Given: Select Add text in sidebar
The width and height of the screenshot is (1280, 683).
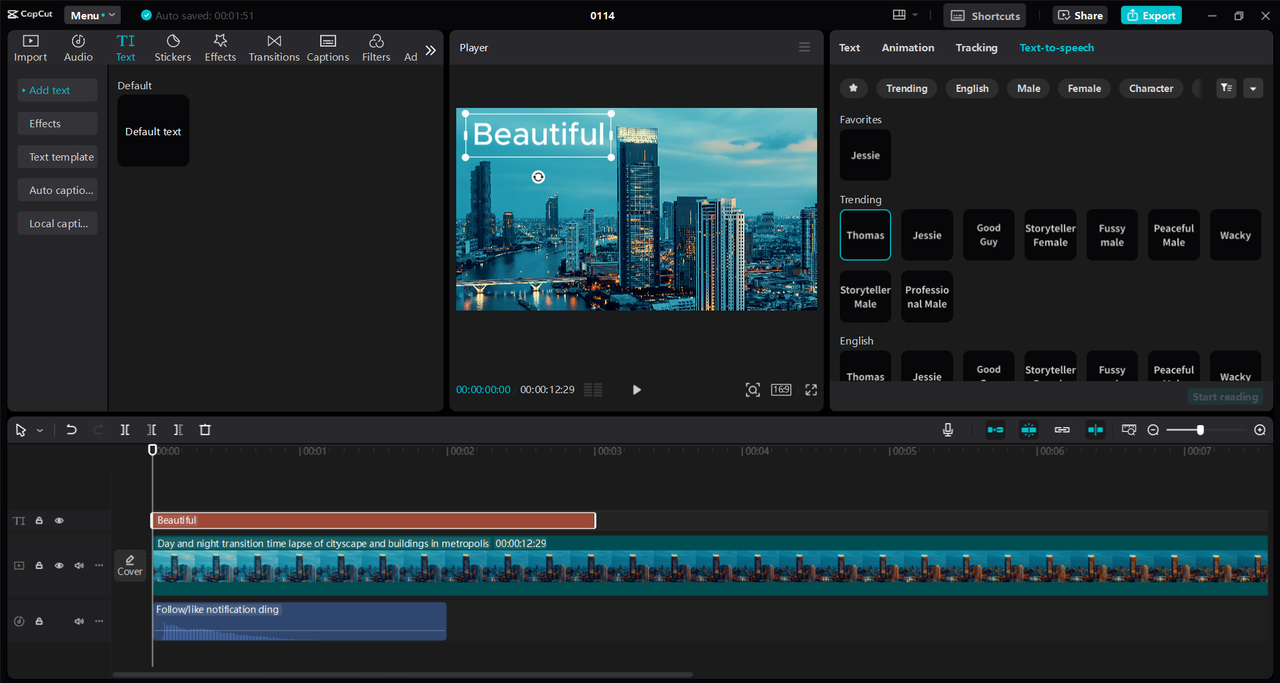Looking at the screenshot, I should 57,90.
